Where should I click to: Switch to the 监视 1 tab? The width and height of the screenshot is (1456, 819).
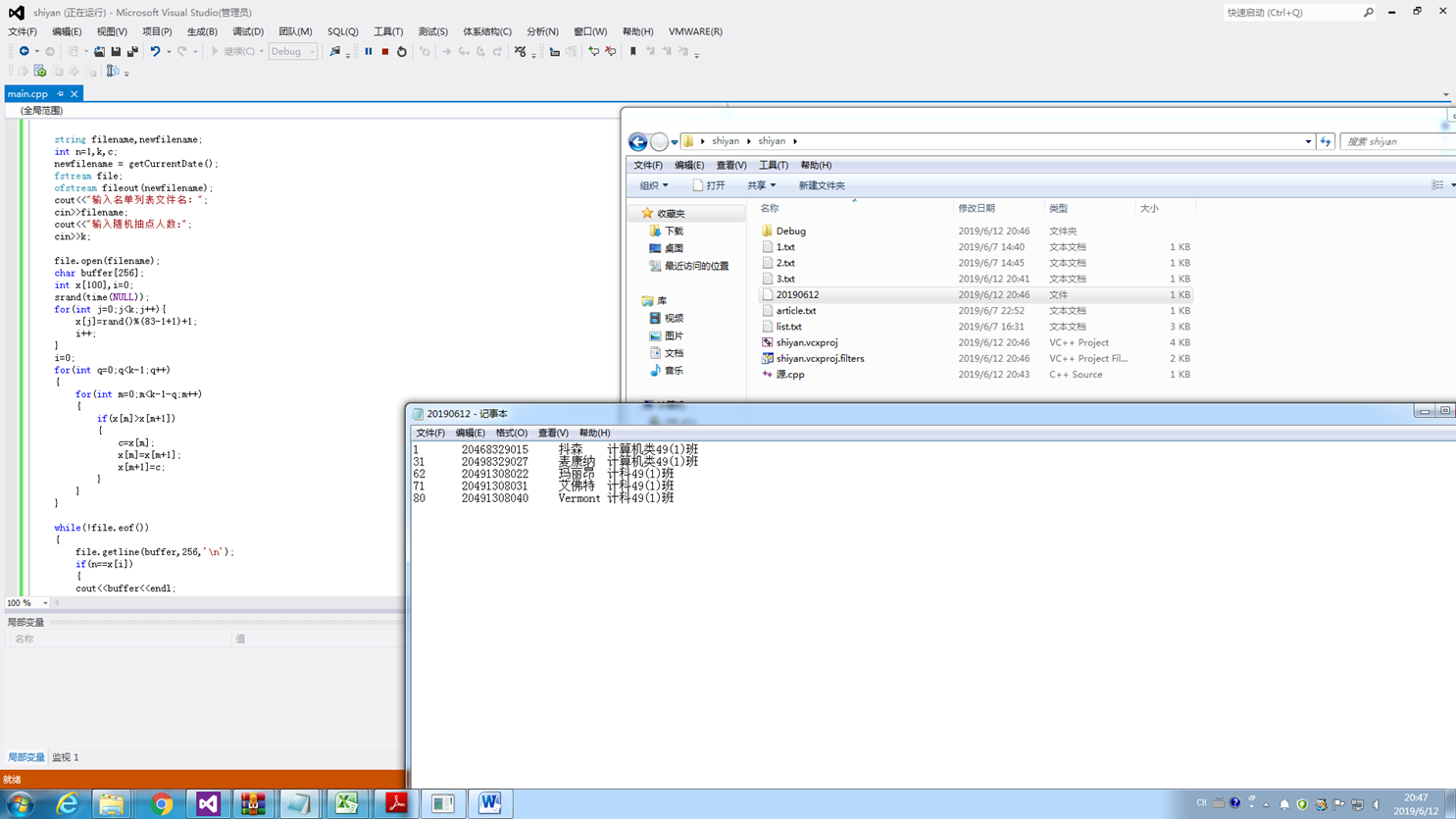(66, 757)
